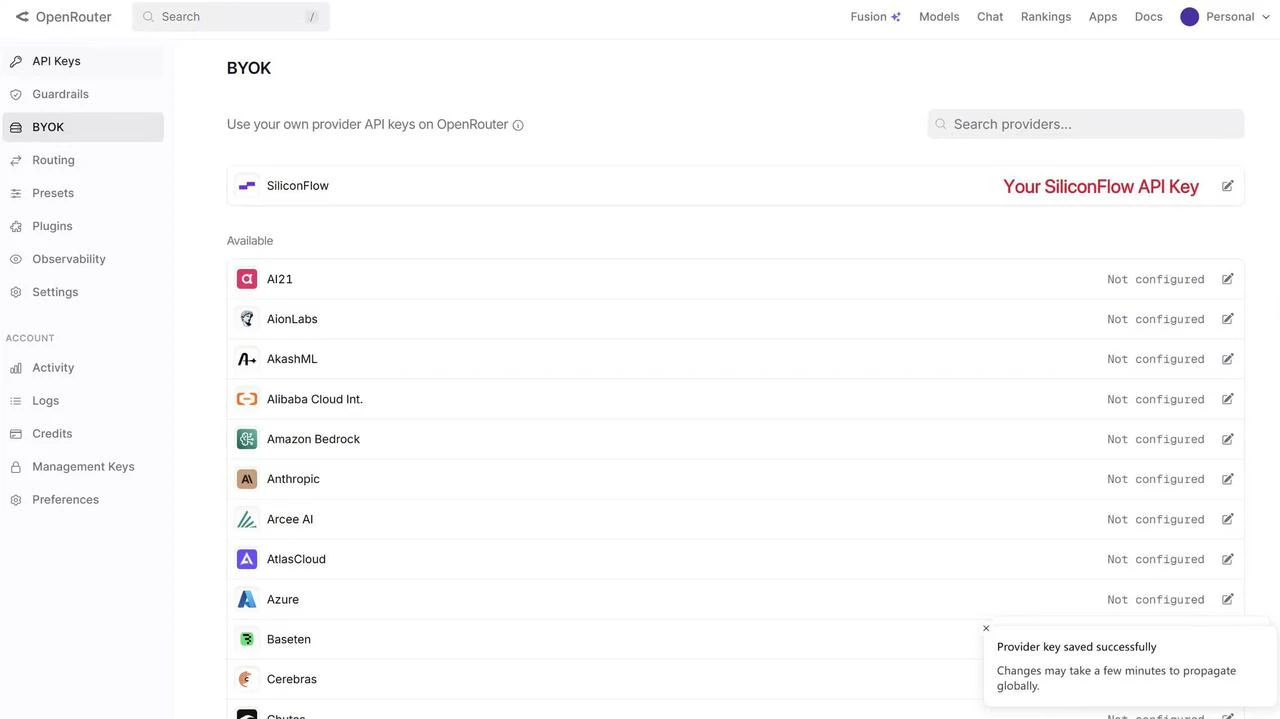Open Logs in account section
The width and height of the screenshot is (1280, 719).
(83, 401)
